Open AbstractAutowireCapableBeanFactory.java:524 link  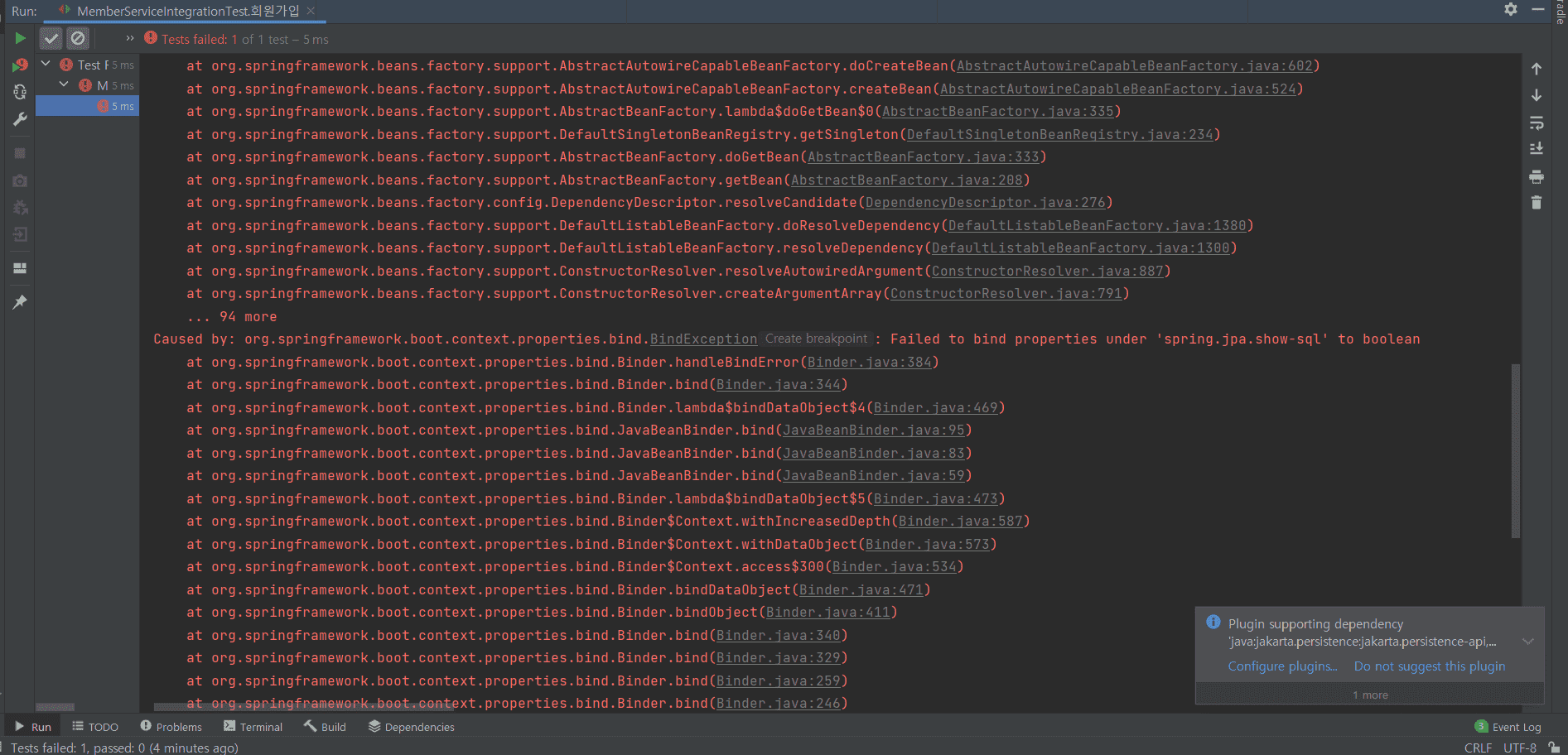pyautogui.click(x=1117, y=89)
